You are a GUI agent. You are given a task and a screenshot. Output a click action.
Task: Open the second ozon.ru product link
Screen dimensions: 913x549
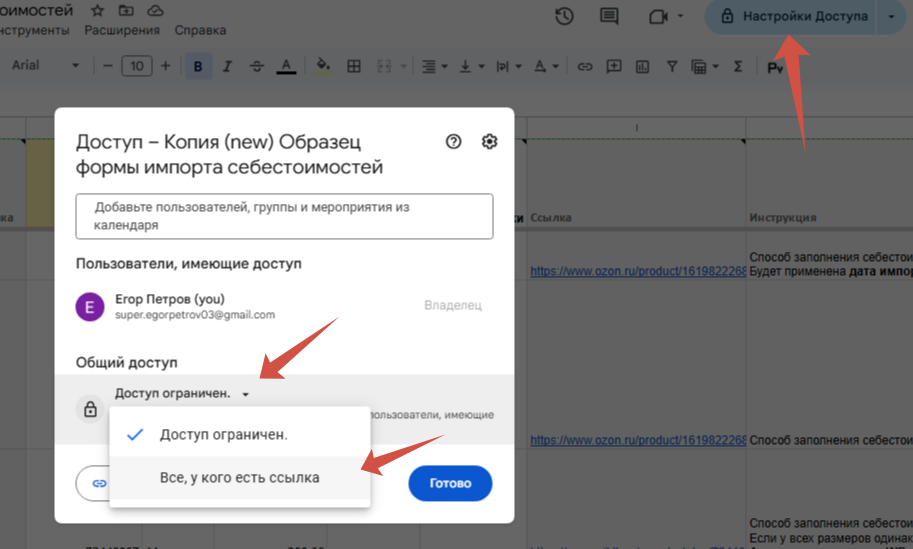pos(638,441)
